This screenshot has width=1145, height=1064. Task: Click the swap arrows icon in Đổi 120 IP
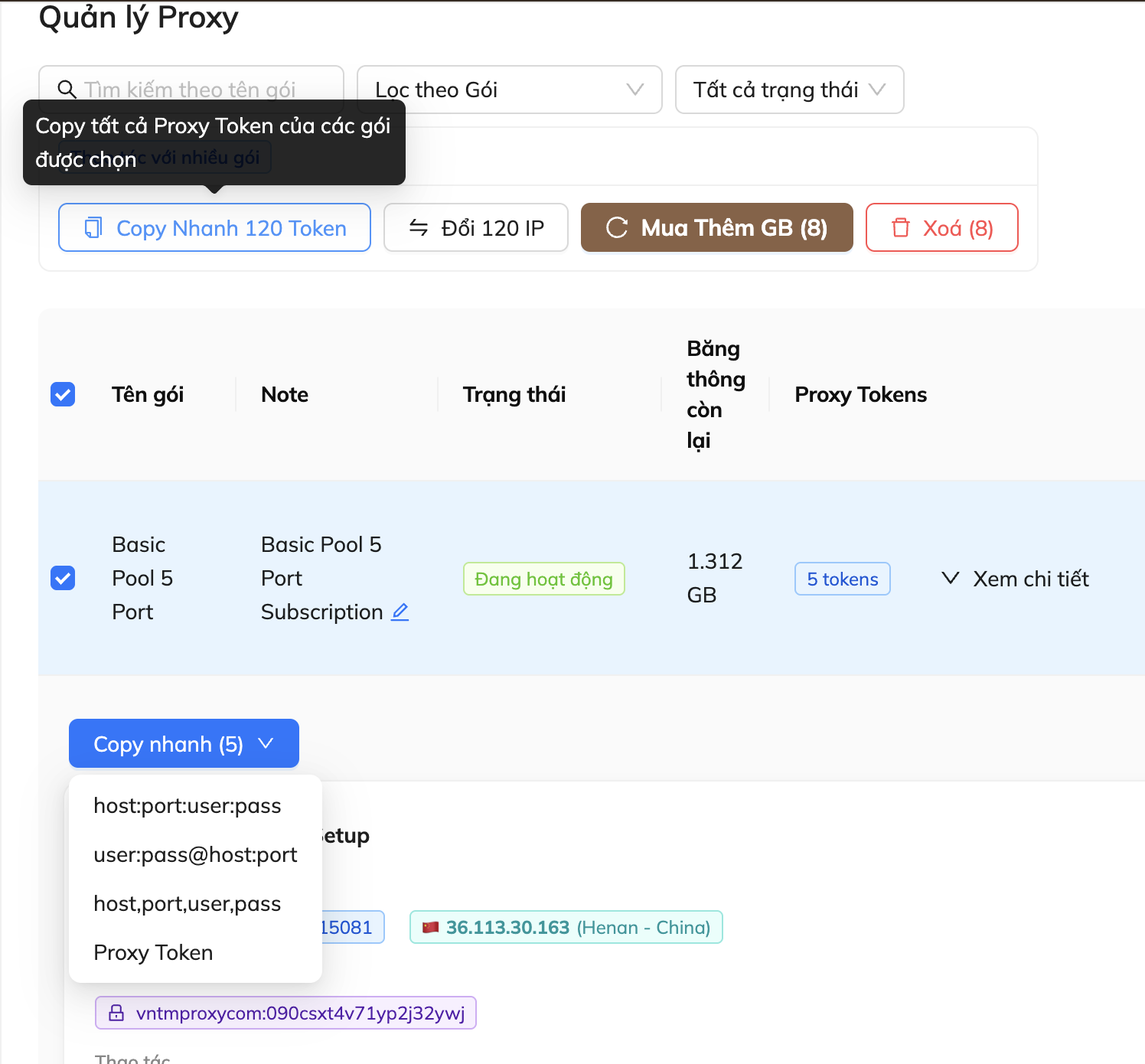click(x=419, y=227)
